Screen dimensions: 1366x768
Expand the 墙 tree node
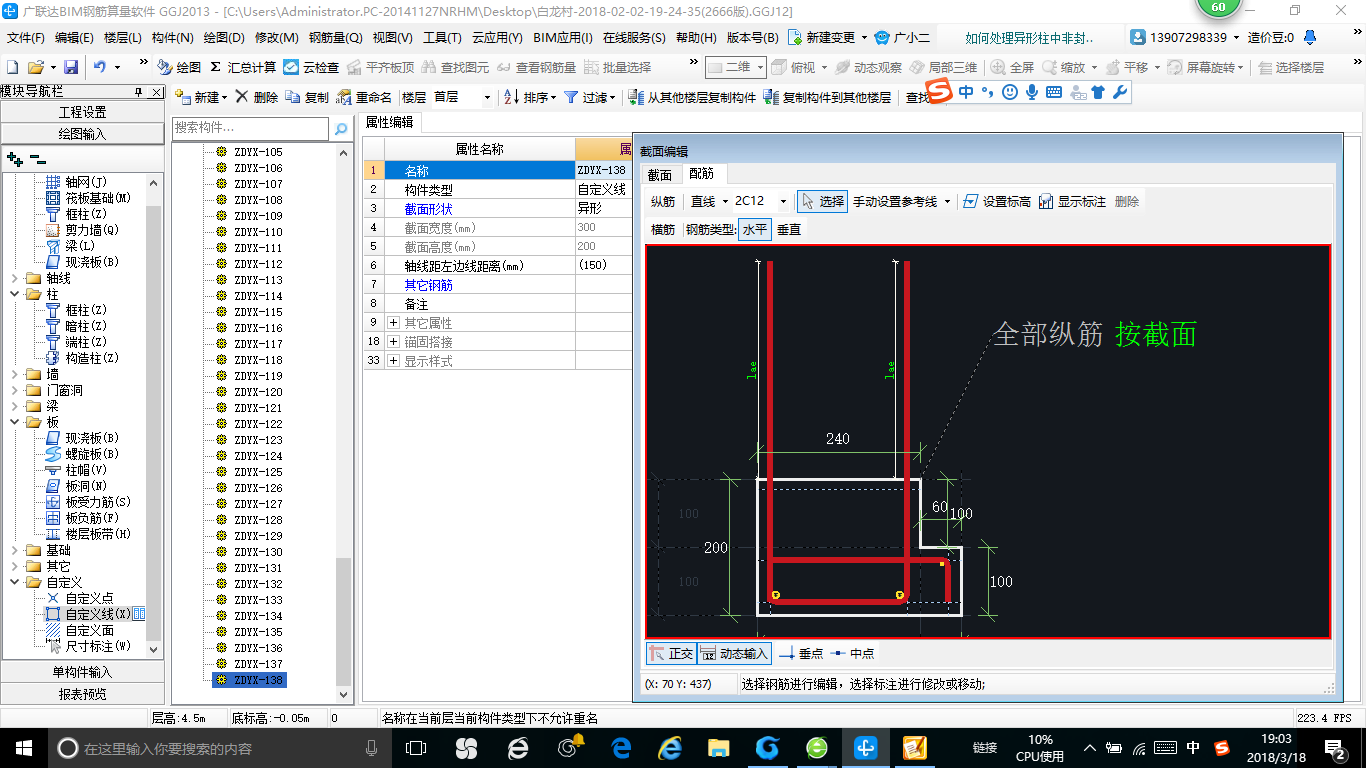click(x=14, y=374)
